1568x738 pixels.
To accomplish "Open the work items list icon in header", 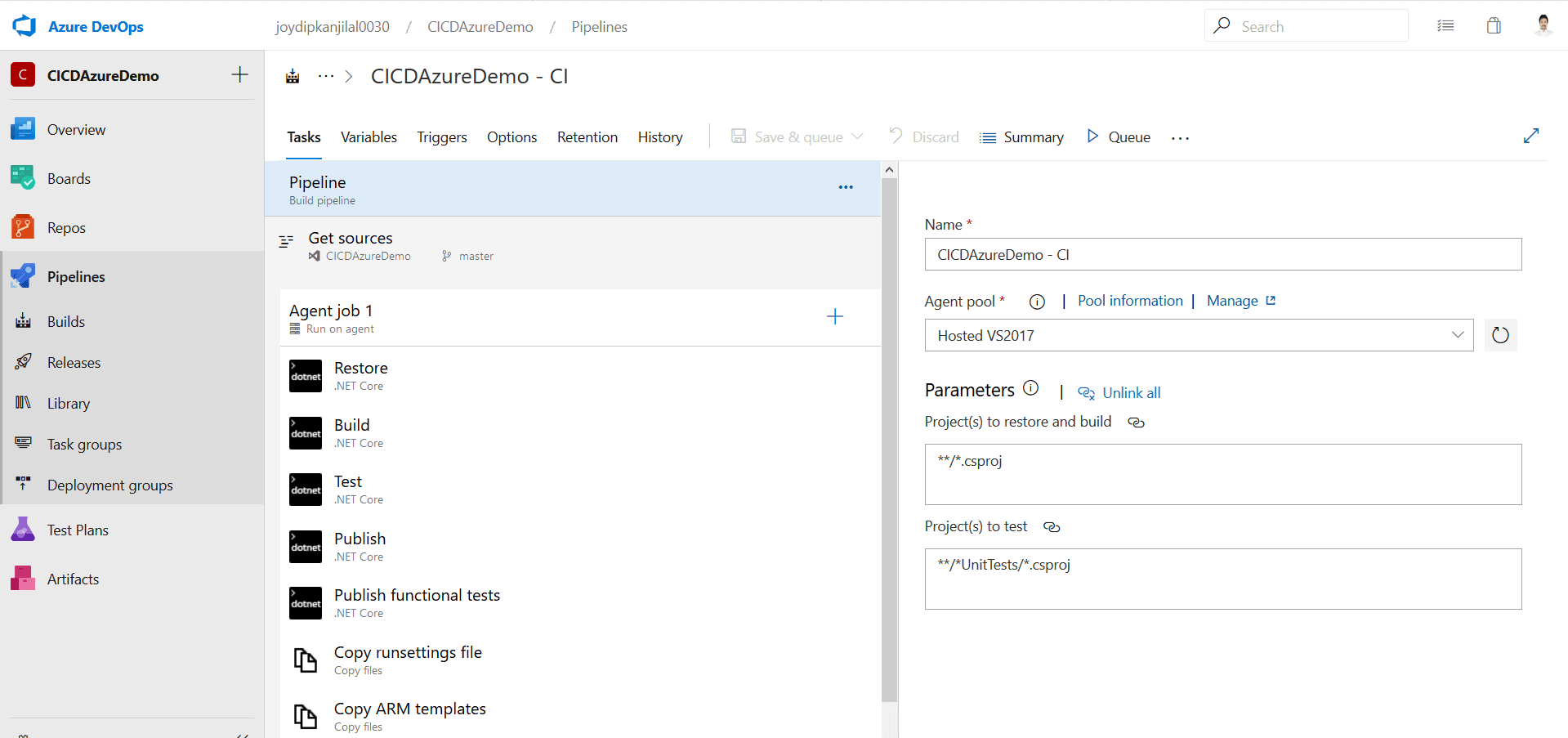I will (1445, 26).
